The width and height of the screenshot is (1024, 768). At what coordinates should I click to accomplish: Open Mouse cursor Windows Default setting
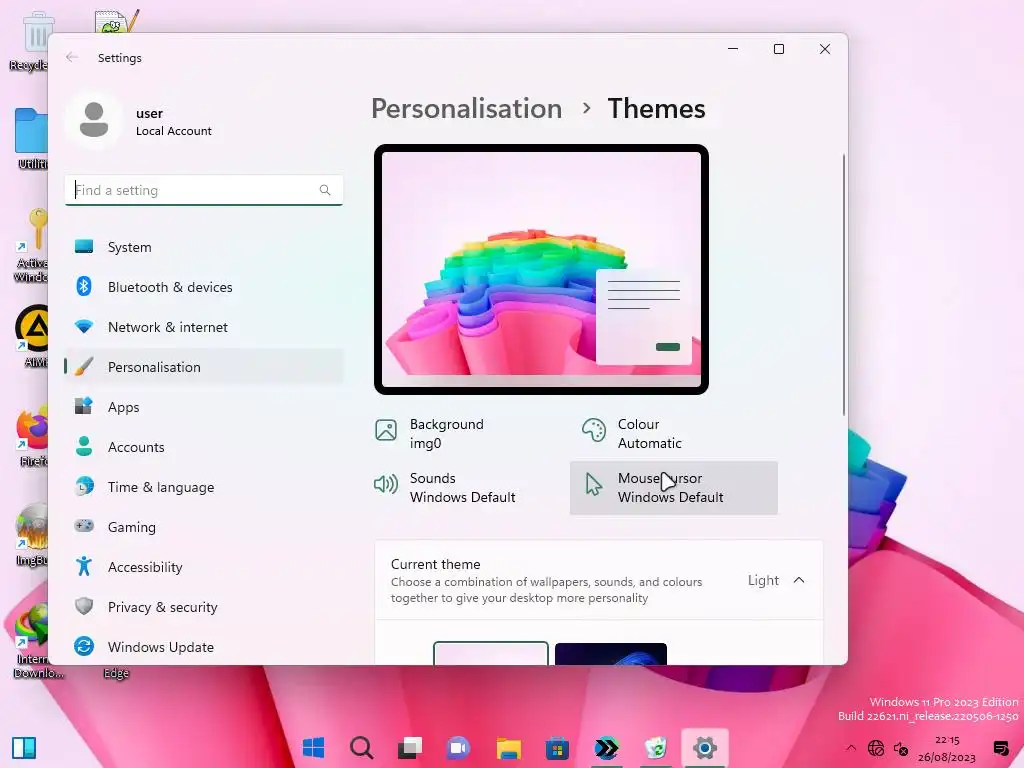[x=673, y=488]
